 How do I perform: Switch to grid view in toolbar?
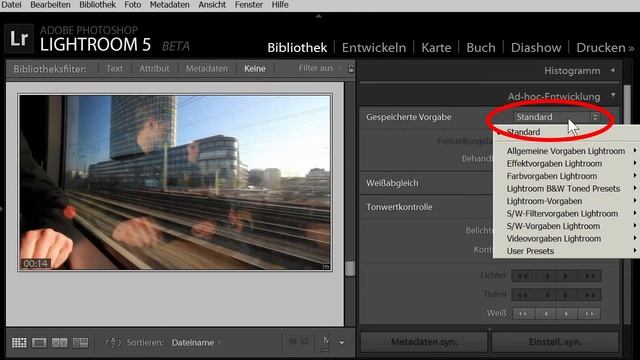coord(19,342)
